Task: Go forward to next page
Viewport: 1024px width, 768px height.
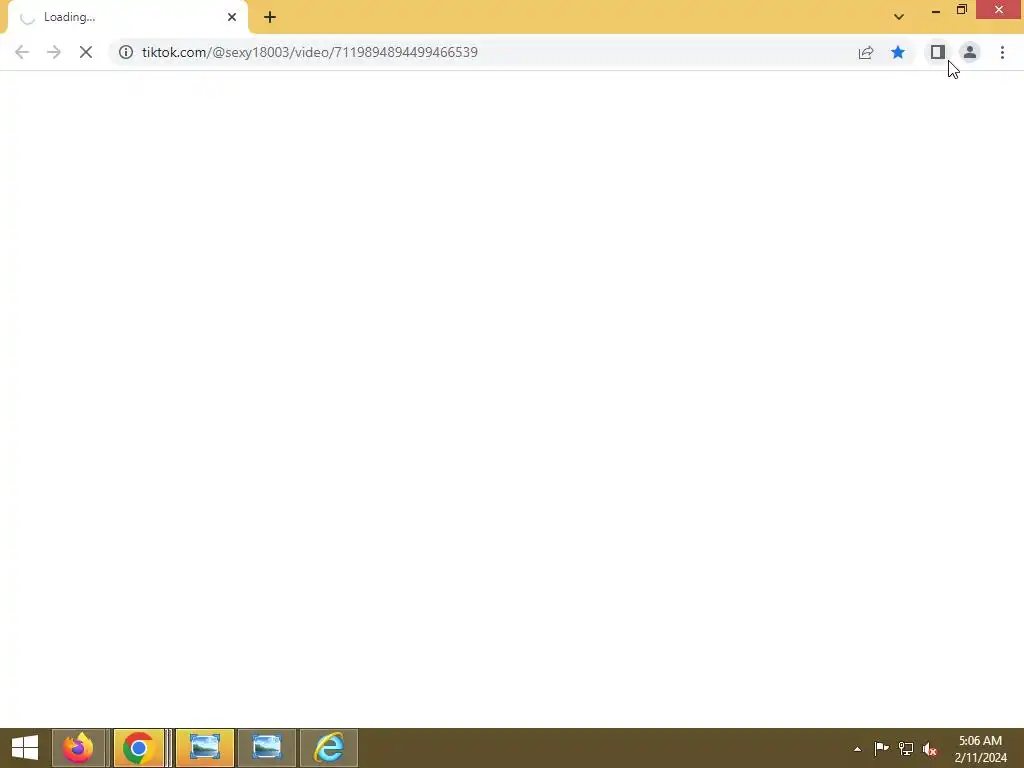Action: [54, 52]
